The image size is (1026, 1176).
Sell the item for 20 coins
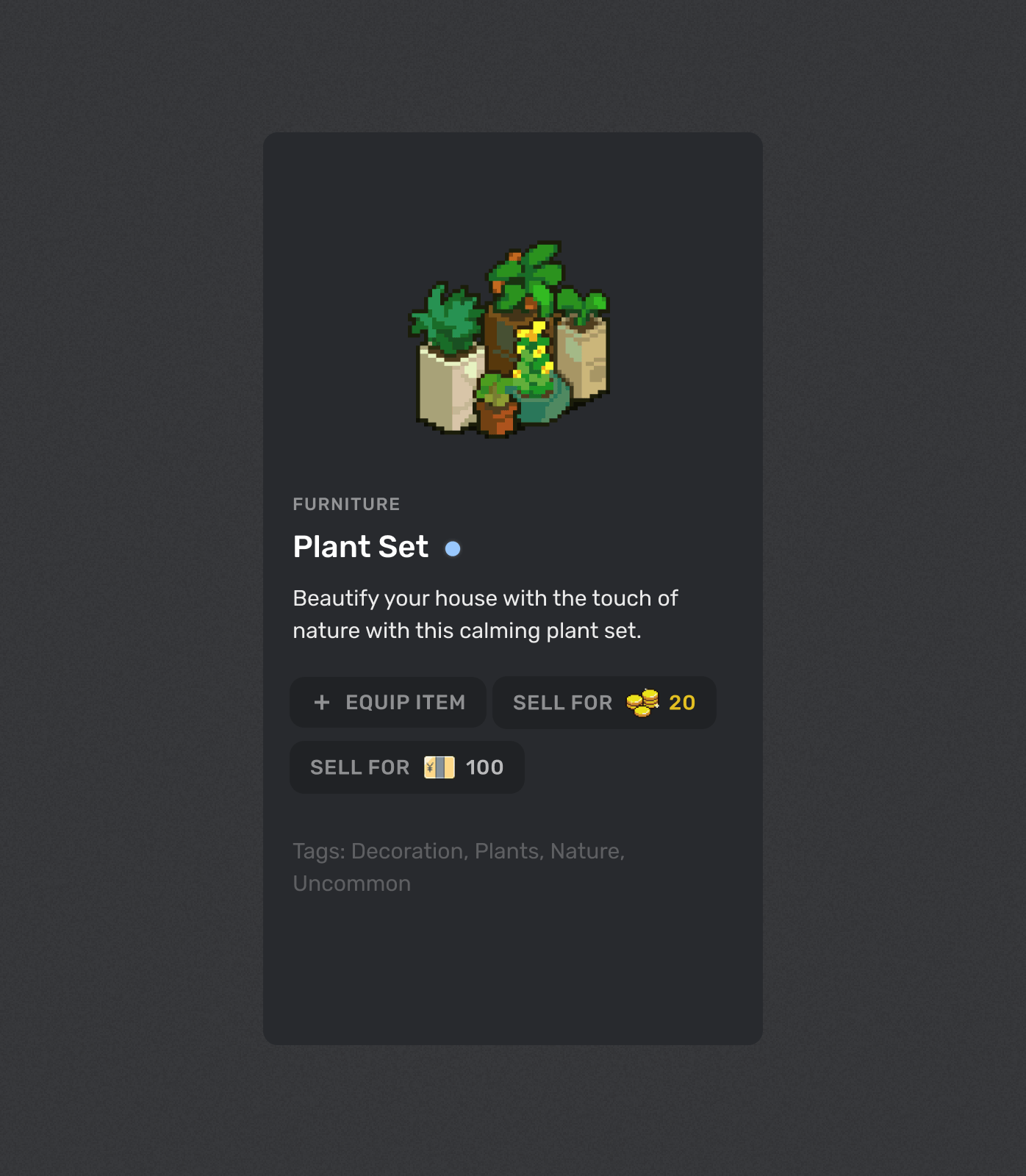(x=604, y=703)
